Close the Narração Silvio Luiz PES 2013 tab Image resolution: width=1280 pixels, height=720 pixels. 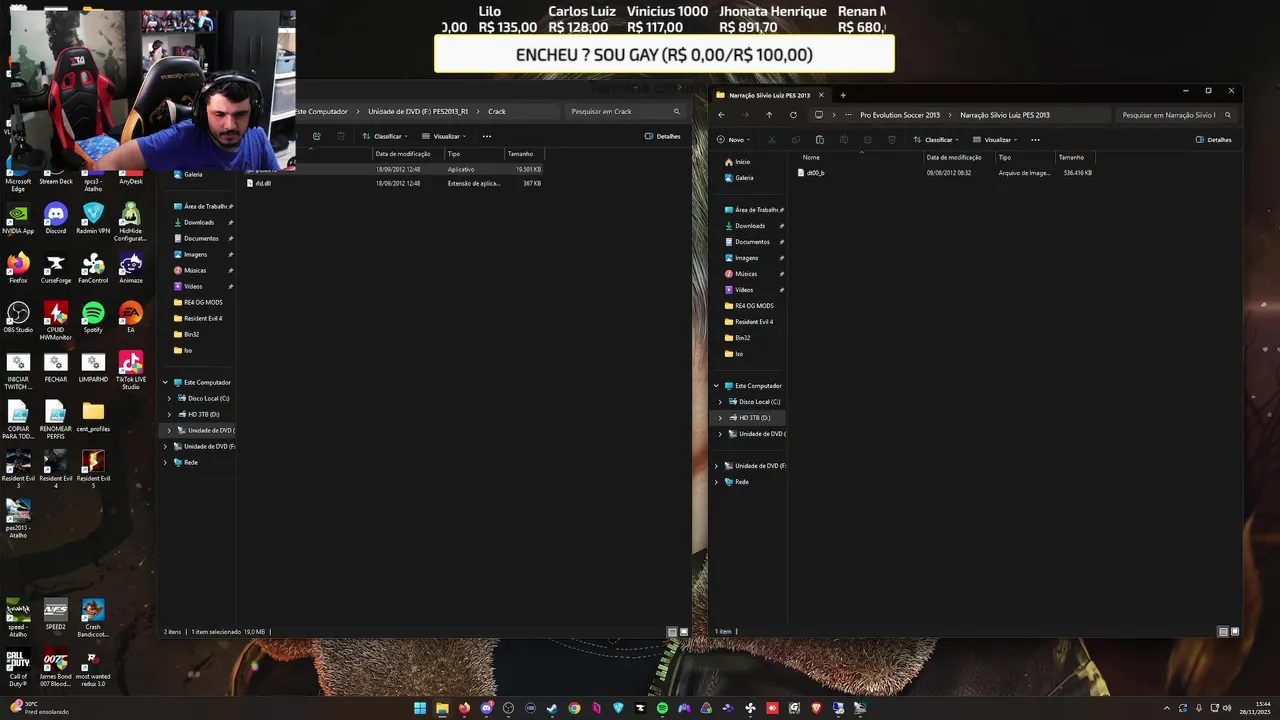821,95
